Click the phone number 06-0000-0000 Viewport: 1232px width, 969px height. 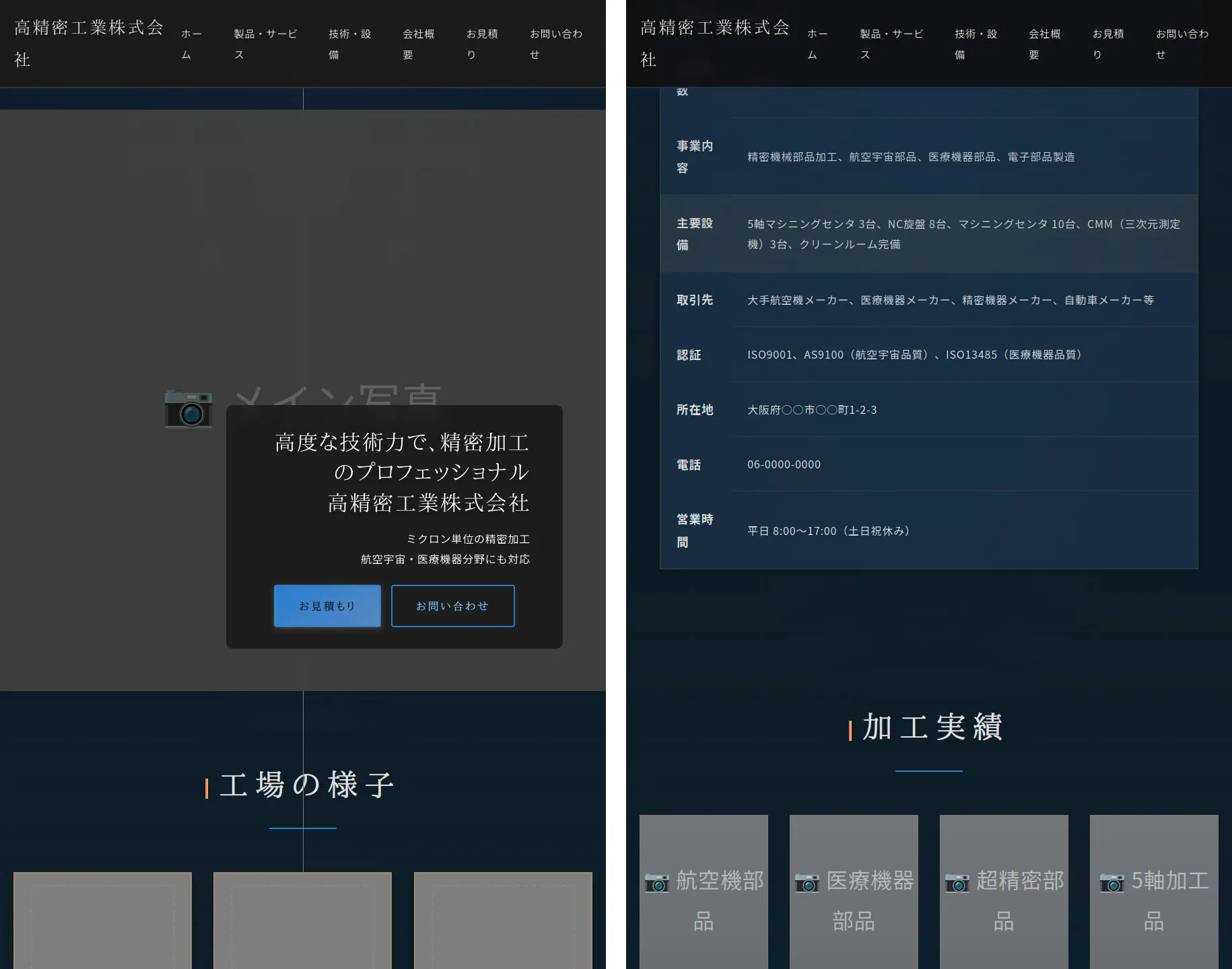coord(783,464)
